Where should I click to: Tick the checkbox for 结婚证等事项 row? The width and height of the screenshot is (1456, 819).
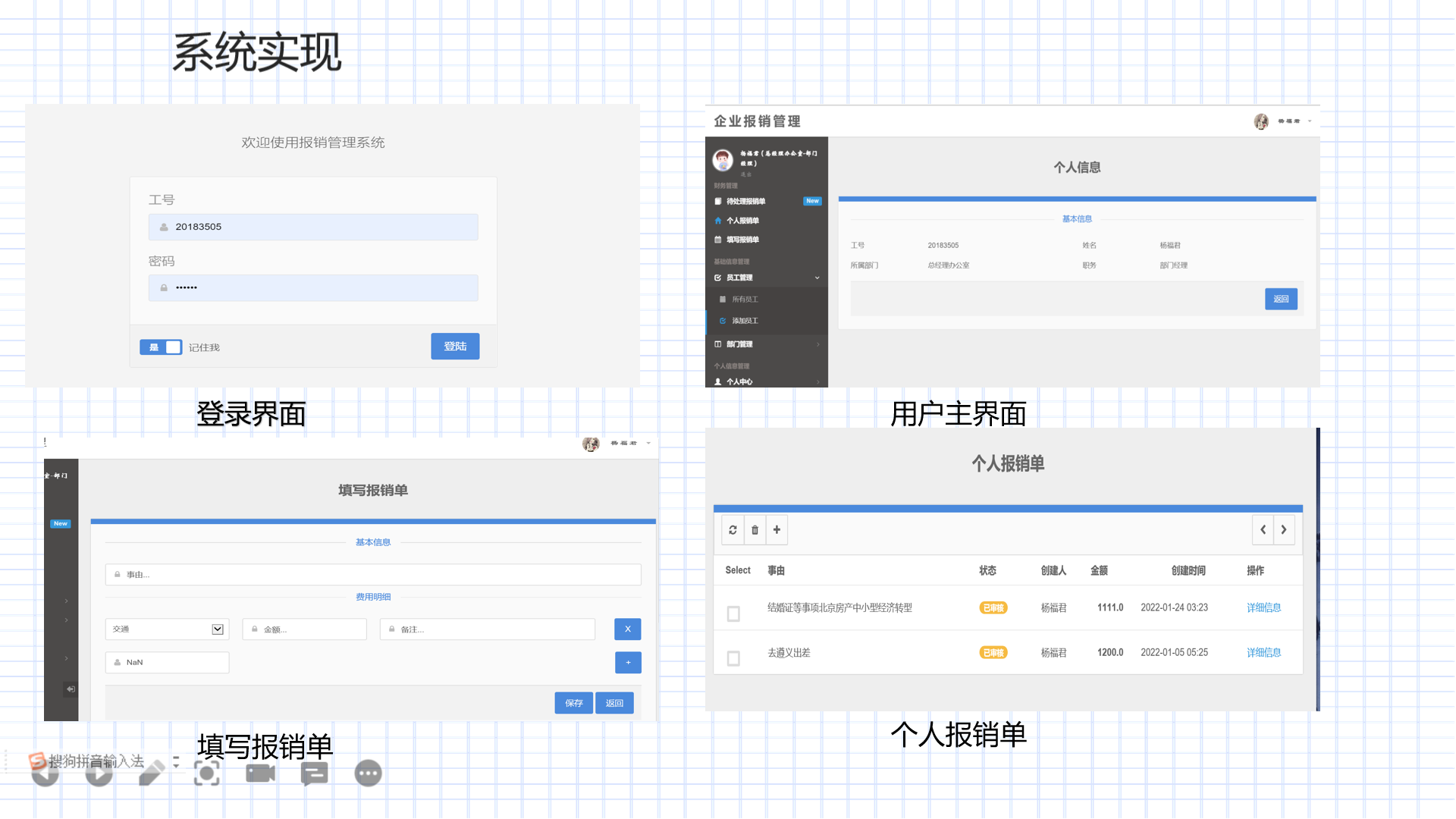coord(733,613)
